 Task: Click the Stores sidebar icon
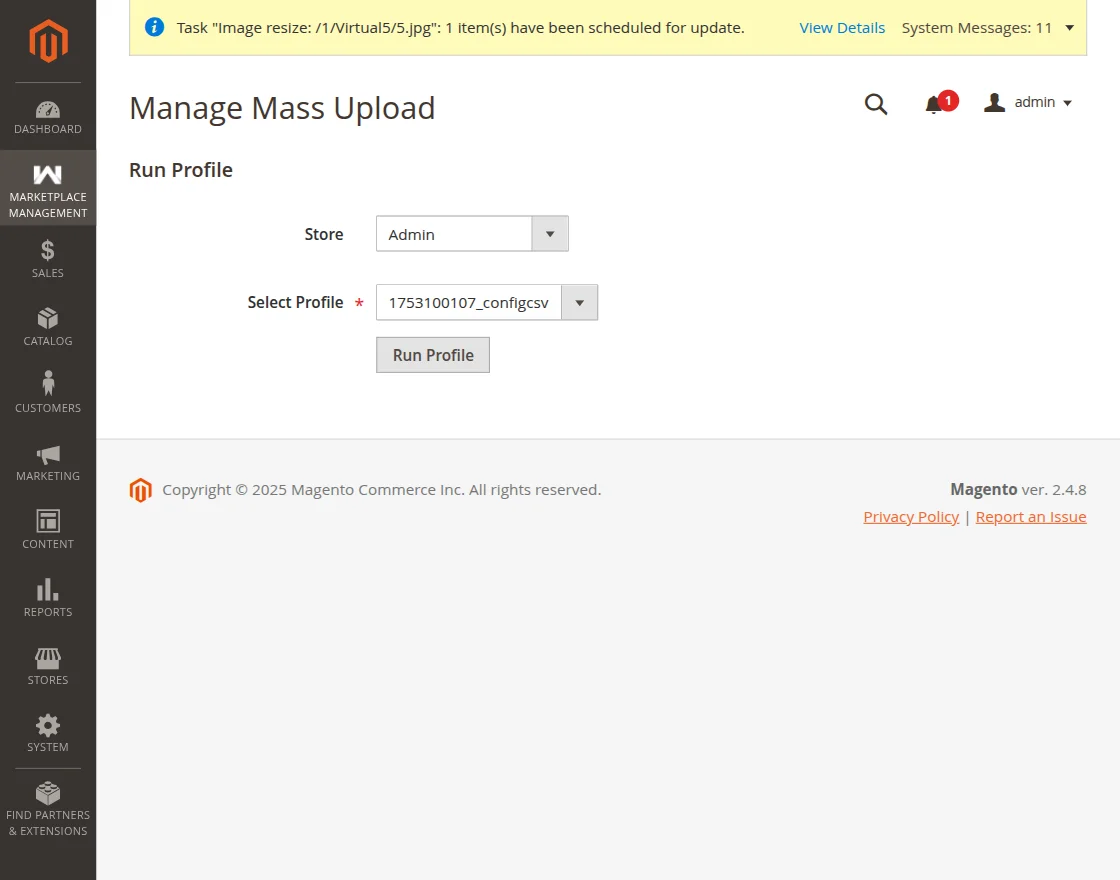point(47,664)
